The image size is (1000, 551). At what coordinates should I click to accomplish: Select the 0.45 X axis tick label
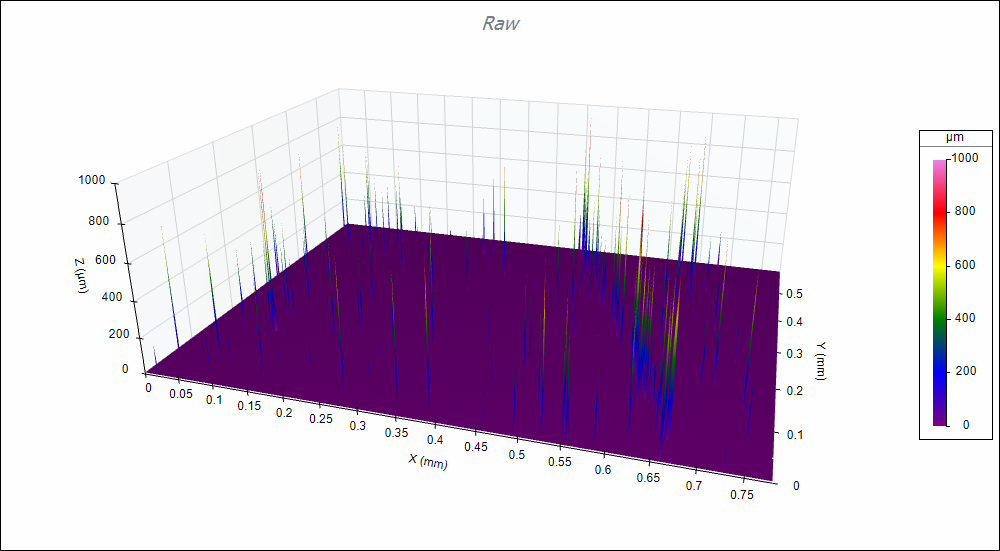475,447
